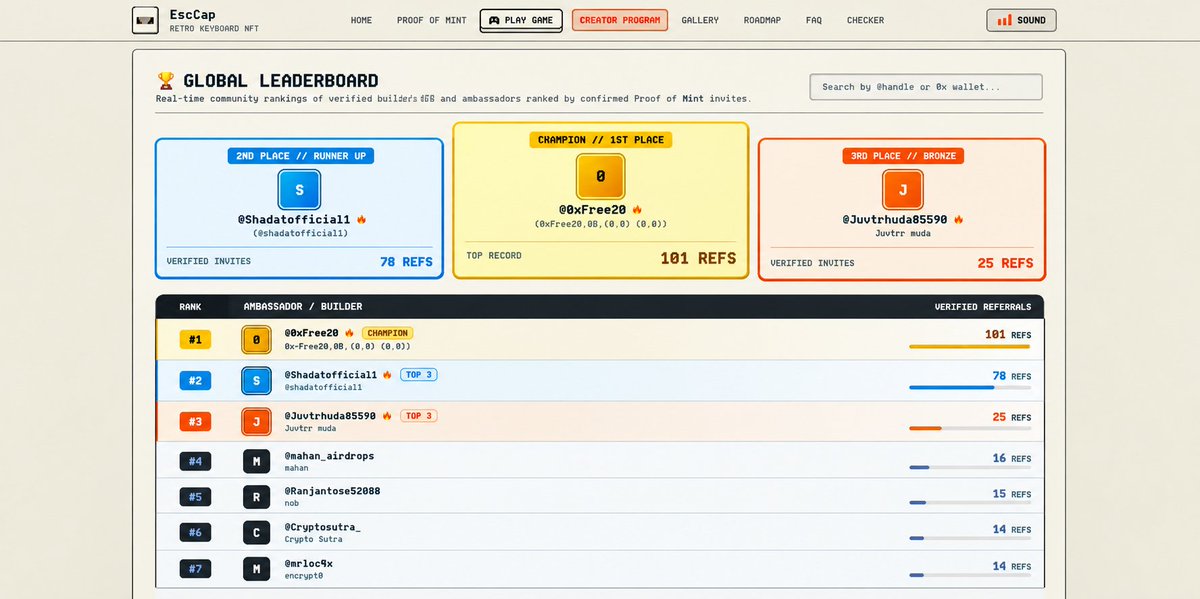Screen dimensions: 1200x599
Task: Click the #6 rank badge
Action: 195,533
